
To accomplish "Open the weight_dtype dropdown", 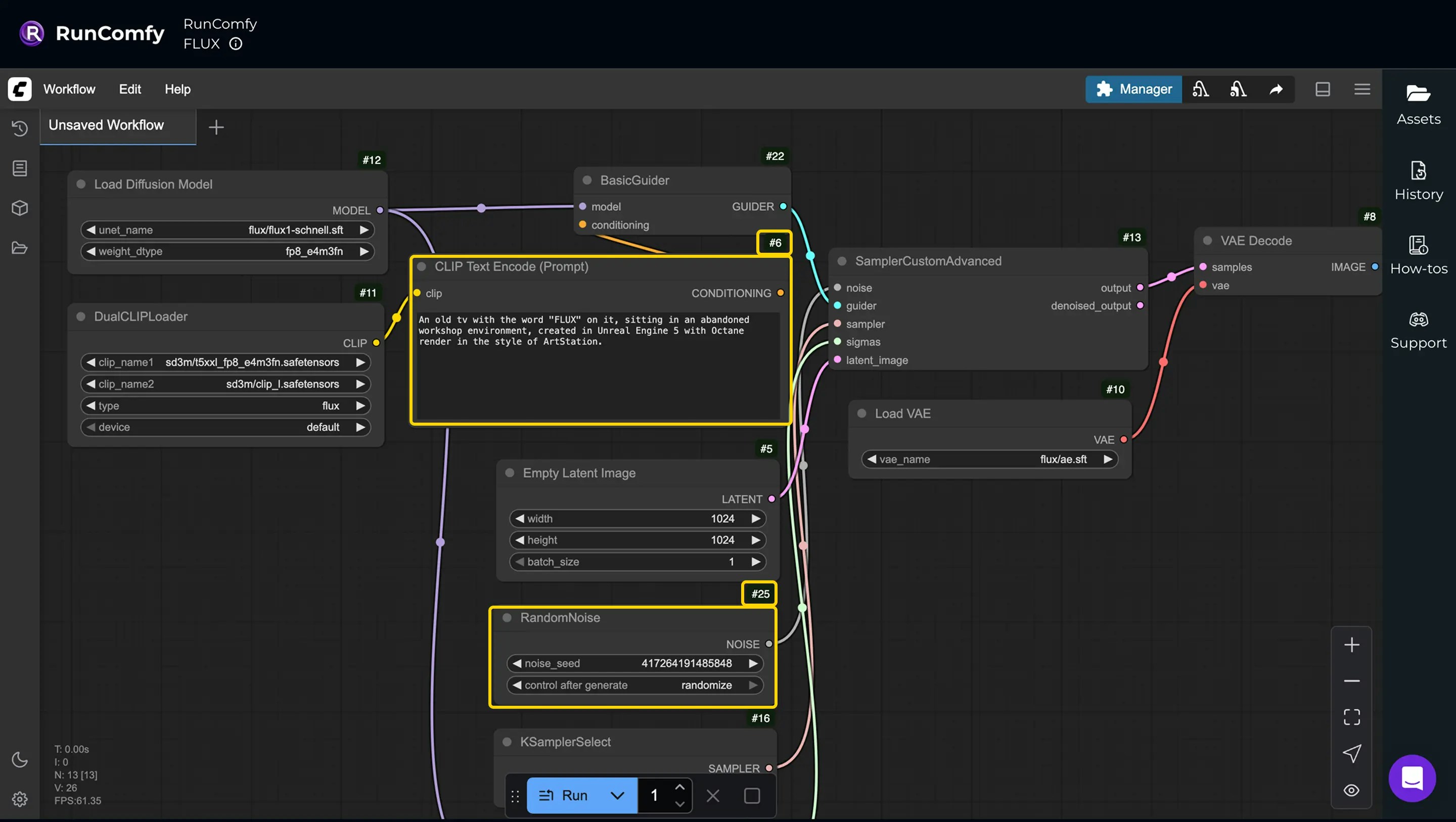I will [x=227, y=251].
